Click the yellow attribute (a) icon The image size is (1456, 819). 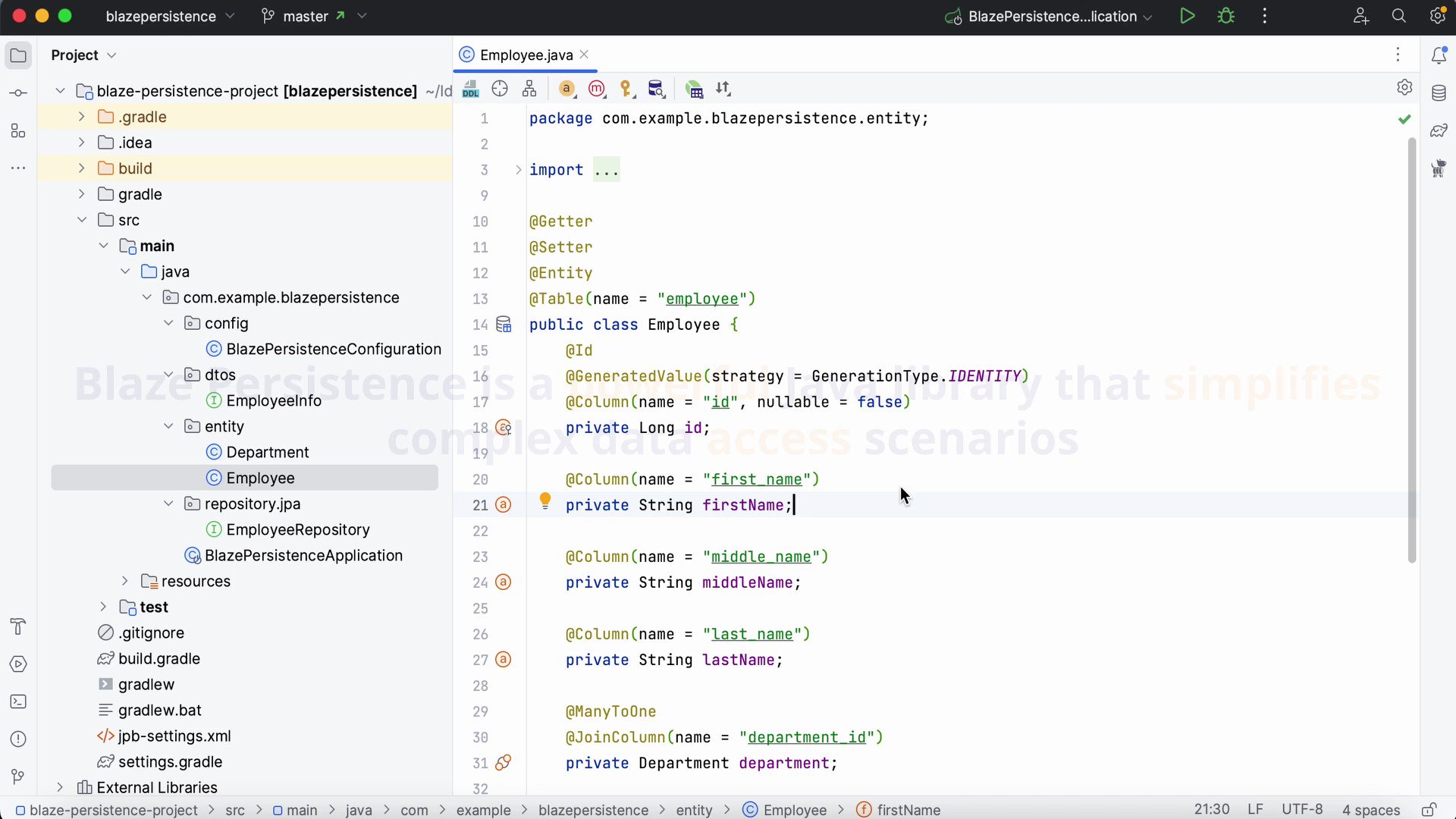tap(567, 89)
